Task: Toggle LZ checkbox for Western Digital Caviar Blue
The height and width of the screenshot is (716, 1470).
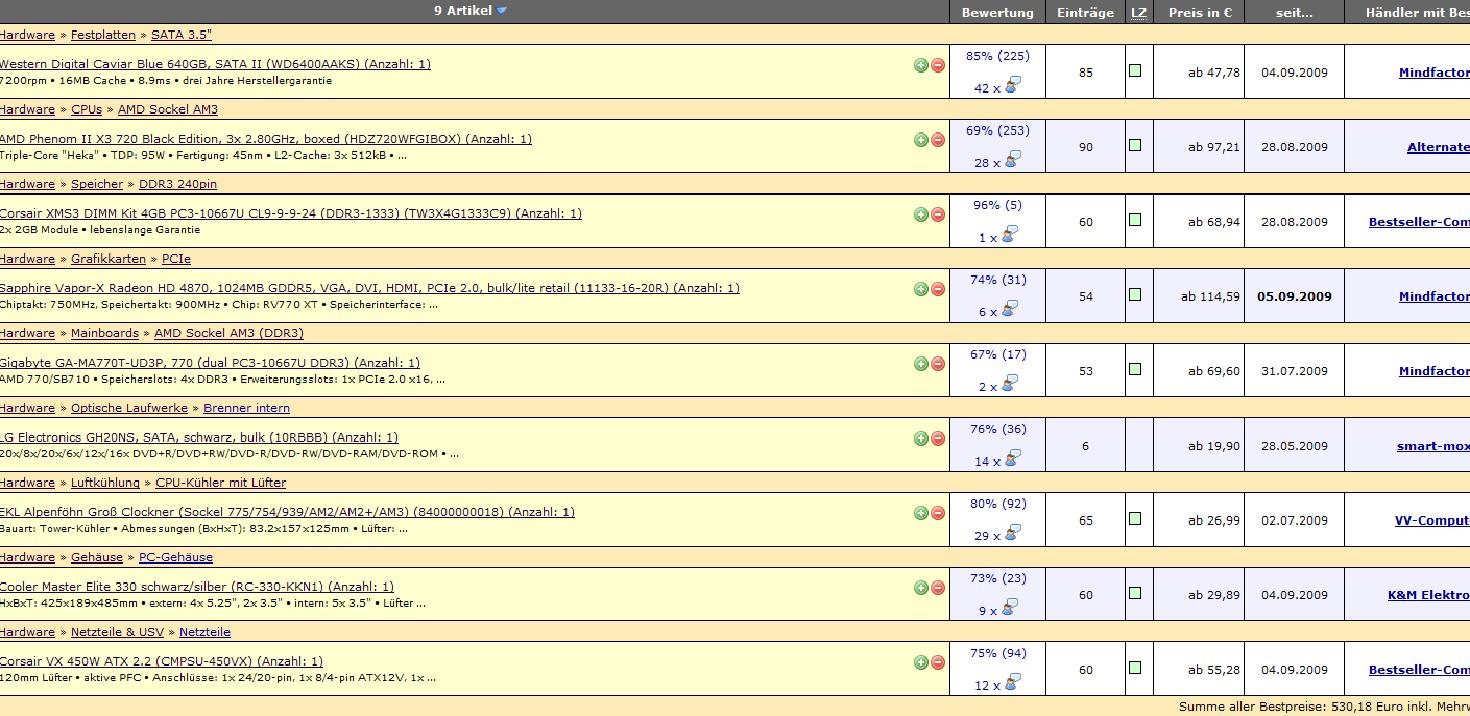Action: coord(1135,71)
